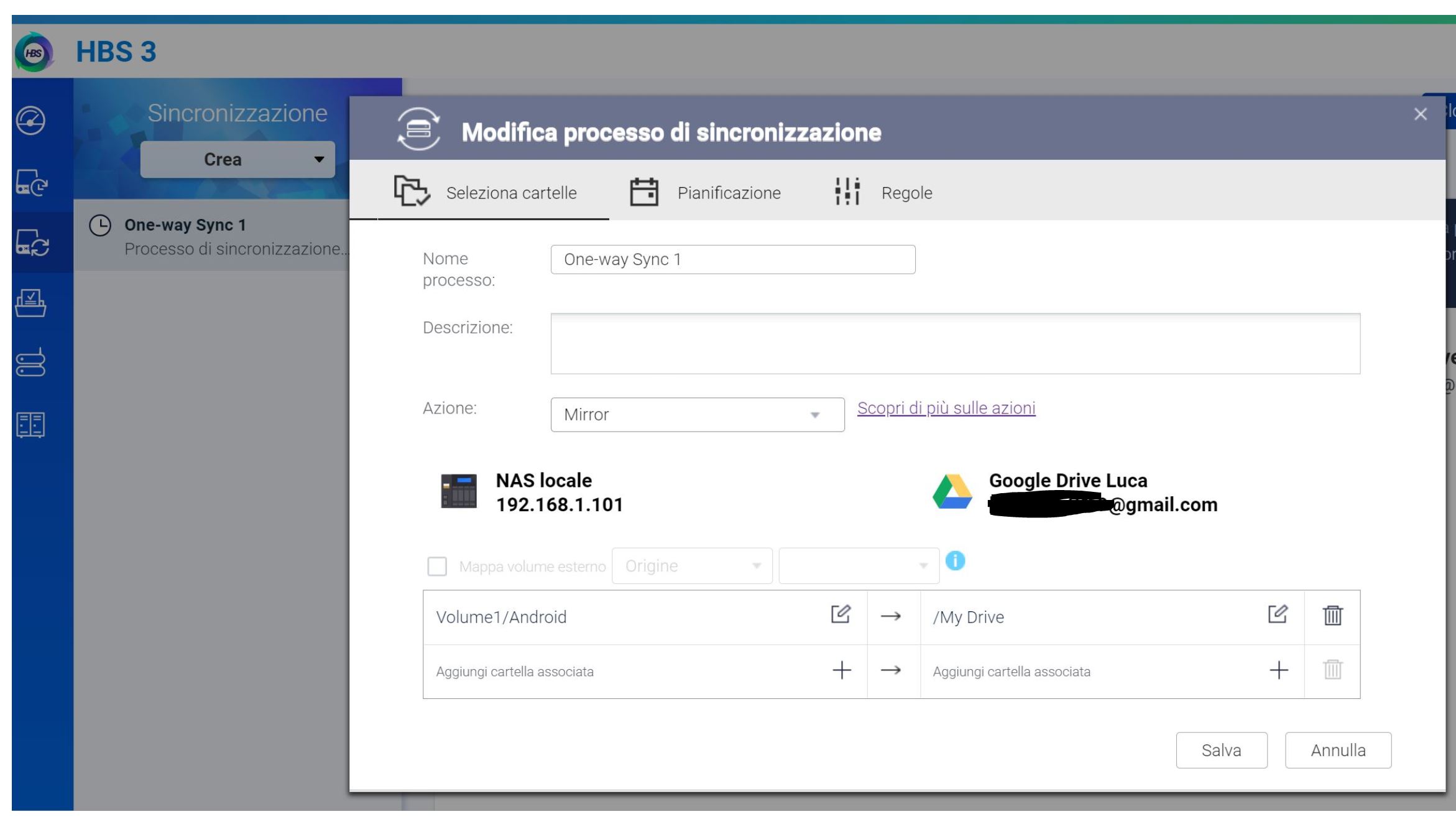
Task: Open the Storage Spaces sidebar icon
Action: click(30, 363)
